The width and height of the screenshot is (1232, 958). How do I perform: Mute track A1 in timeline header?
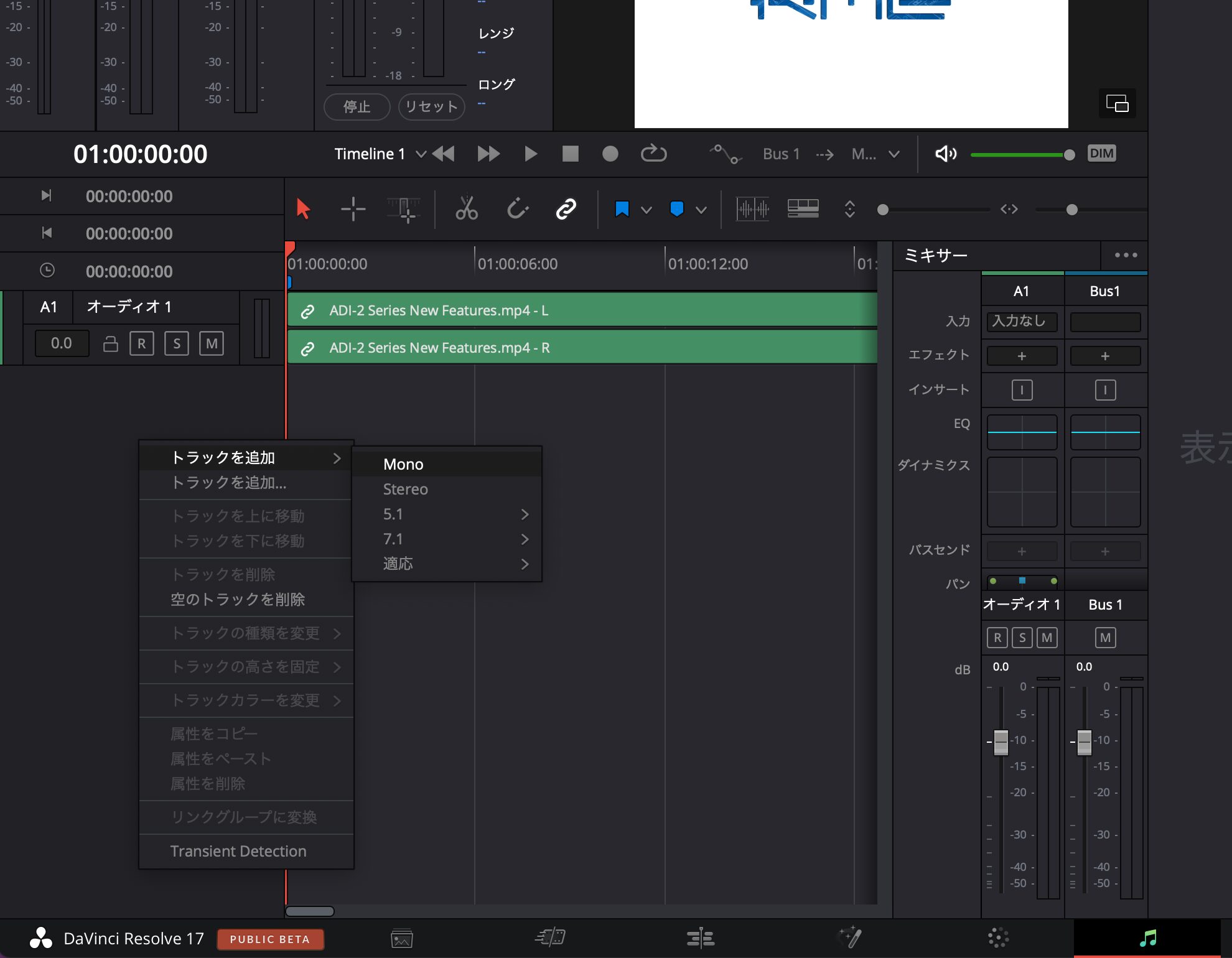coord(212,343)
